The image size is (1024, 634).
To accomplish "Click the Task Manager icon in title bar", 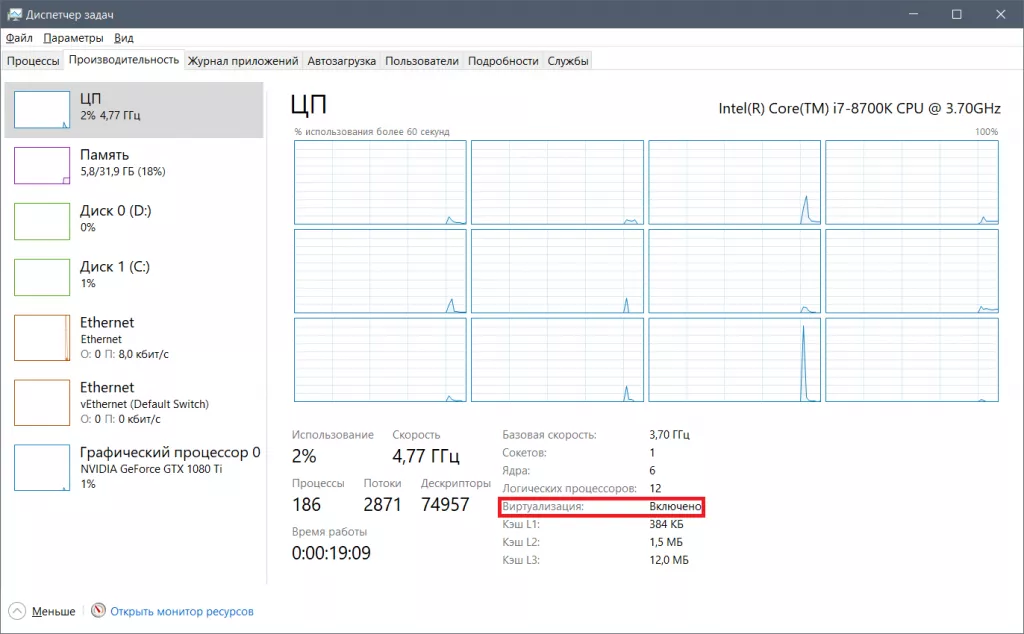I will [x=15, y=14].
